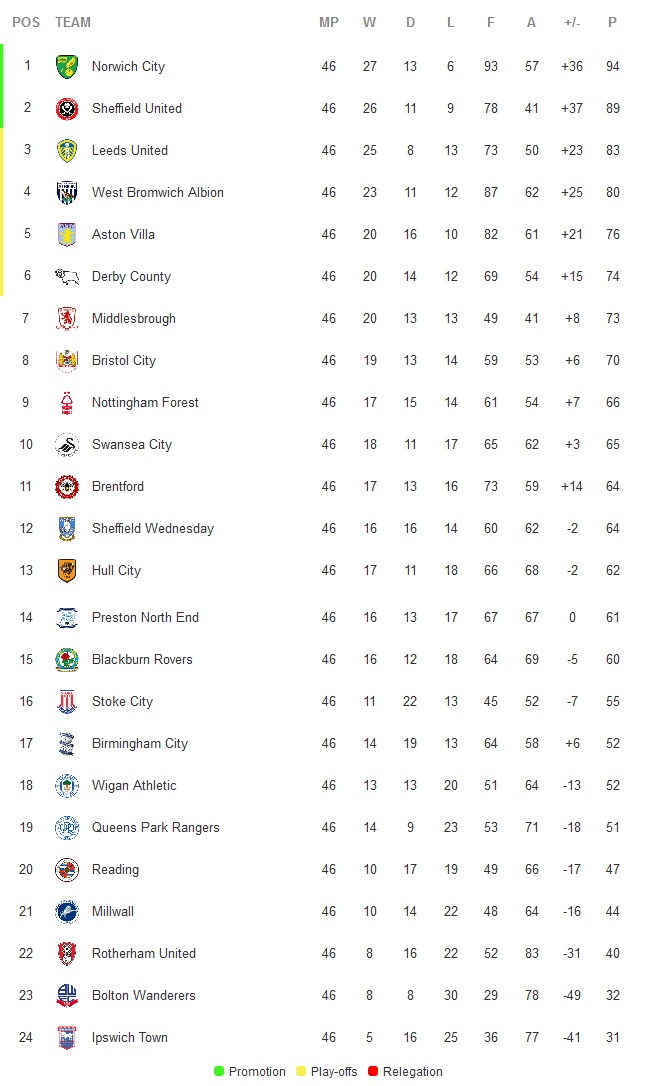Click the Aston Villa club crest
Viewport: 645px width, 1086px height.
point(67,235)
